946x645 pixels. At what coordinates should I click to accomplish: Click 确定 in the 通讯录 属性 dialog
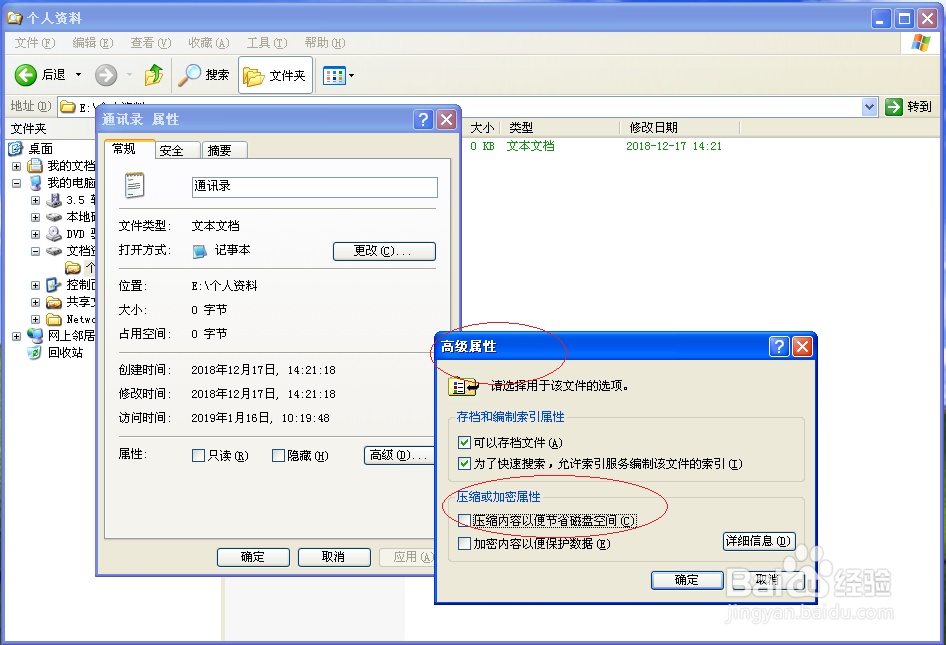point(253,557)
